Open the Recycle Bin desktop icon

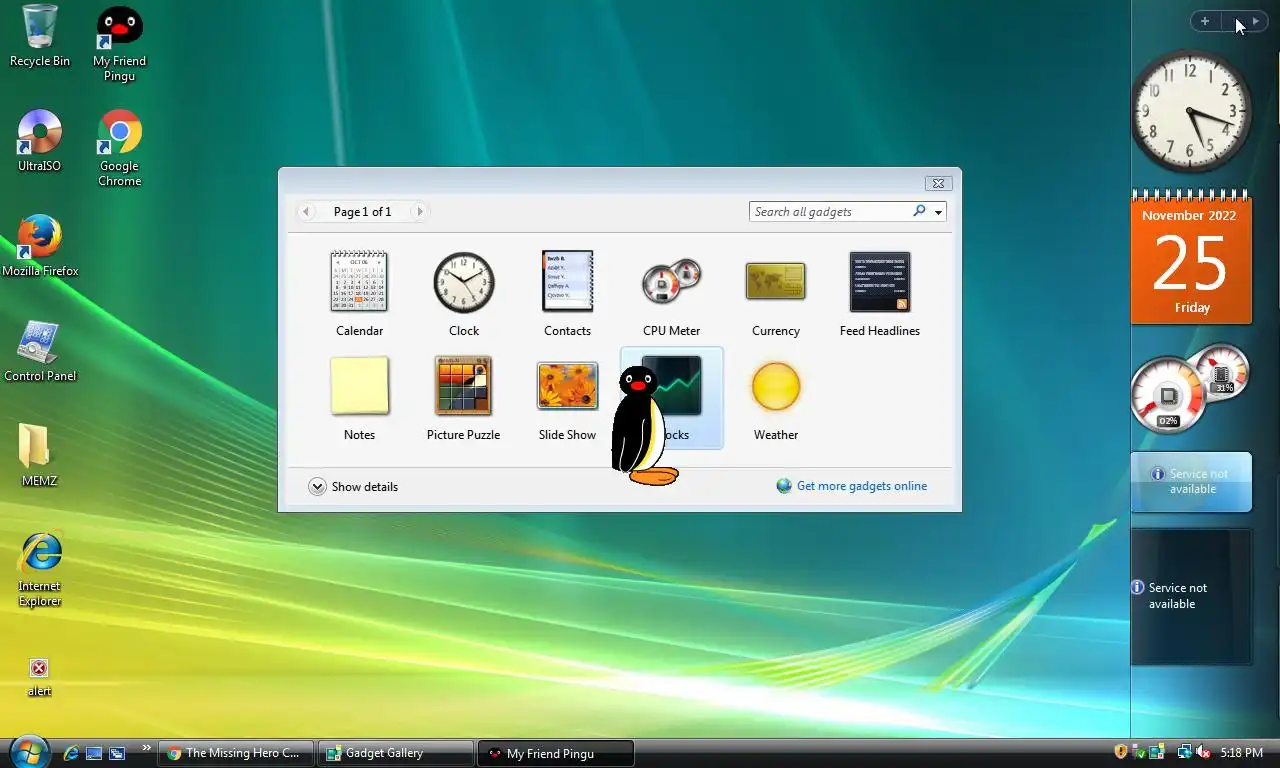coord(40,36)
